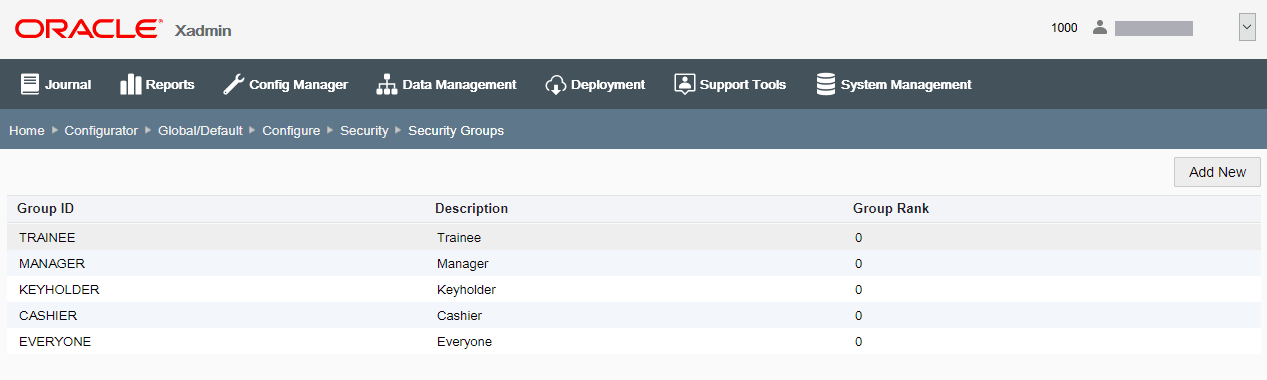Screen dimensions: 1267x380
Task: Go to Home breadcrumb link
Action: [27, 131]
